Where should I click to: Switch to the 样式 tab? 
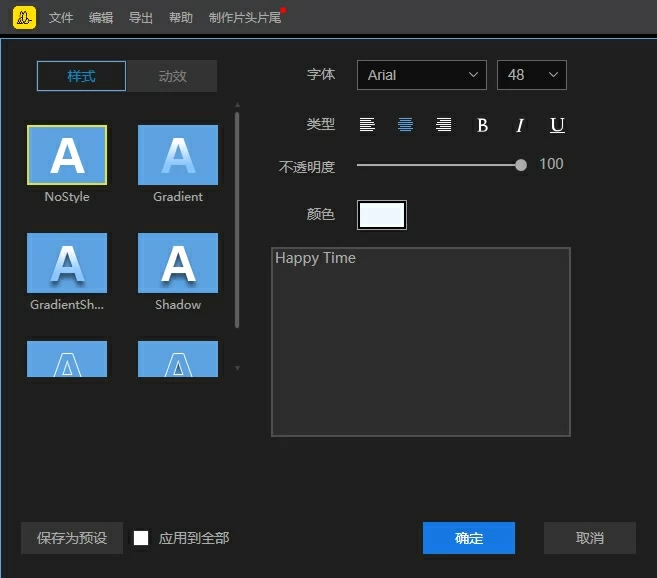tap(81, 76)
